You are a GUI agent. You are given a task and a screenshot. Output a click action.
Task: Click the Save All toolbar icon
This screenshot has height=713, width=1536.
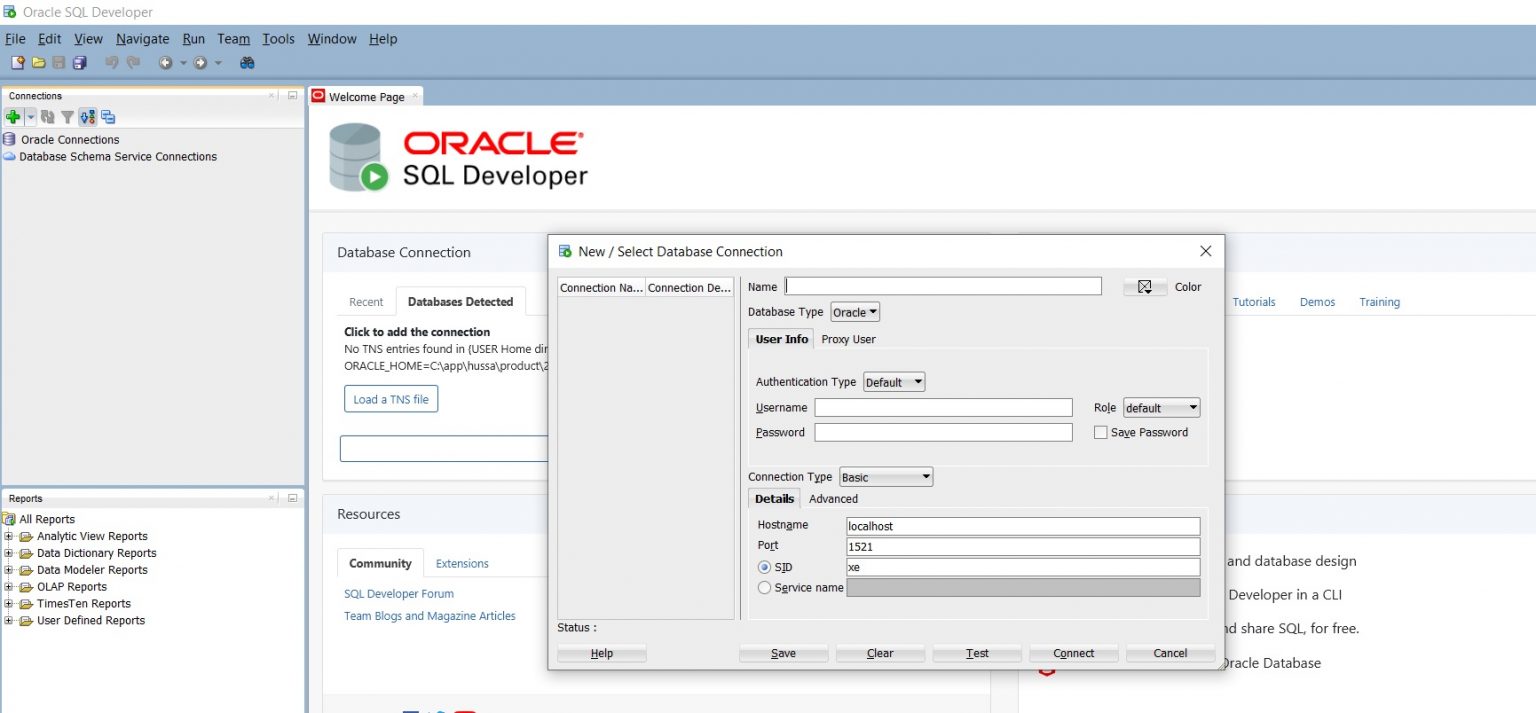[x=79, y=62]
